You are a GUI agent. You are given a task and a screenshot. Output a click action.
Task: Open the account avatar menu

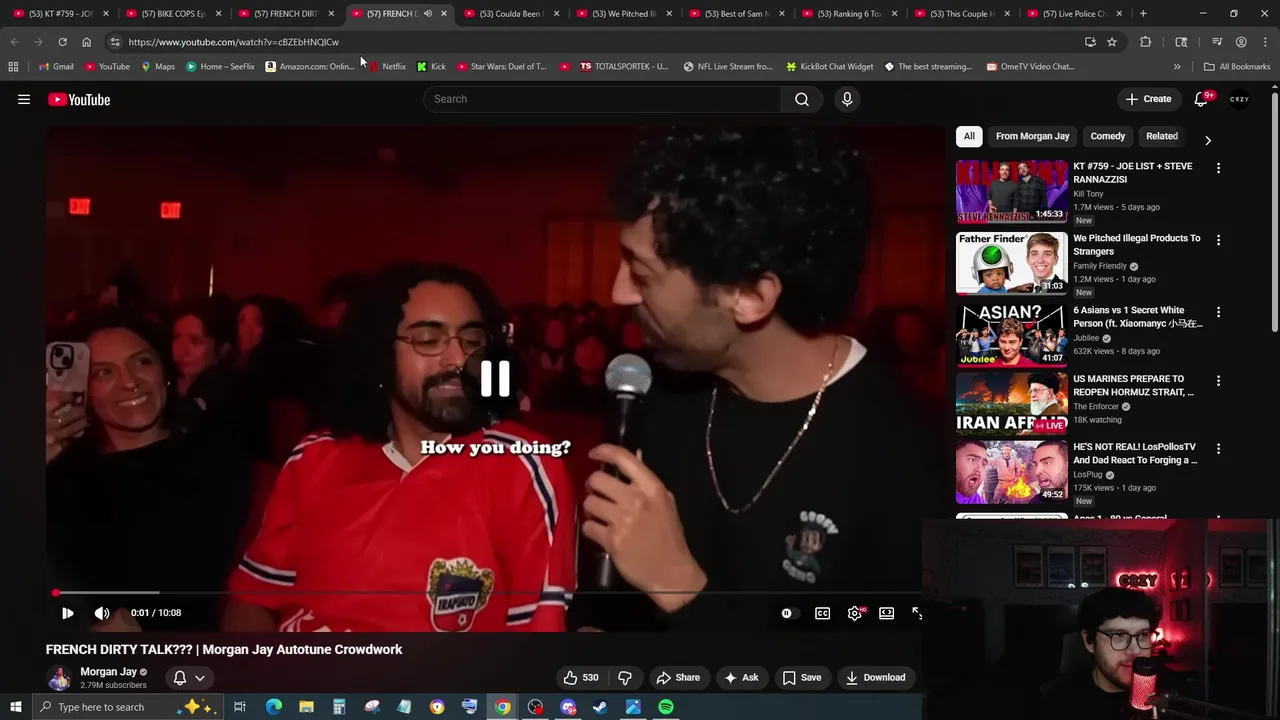click(1240, 99)
